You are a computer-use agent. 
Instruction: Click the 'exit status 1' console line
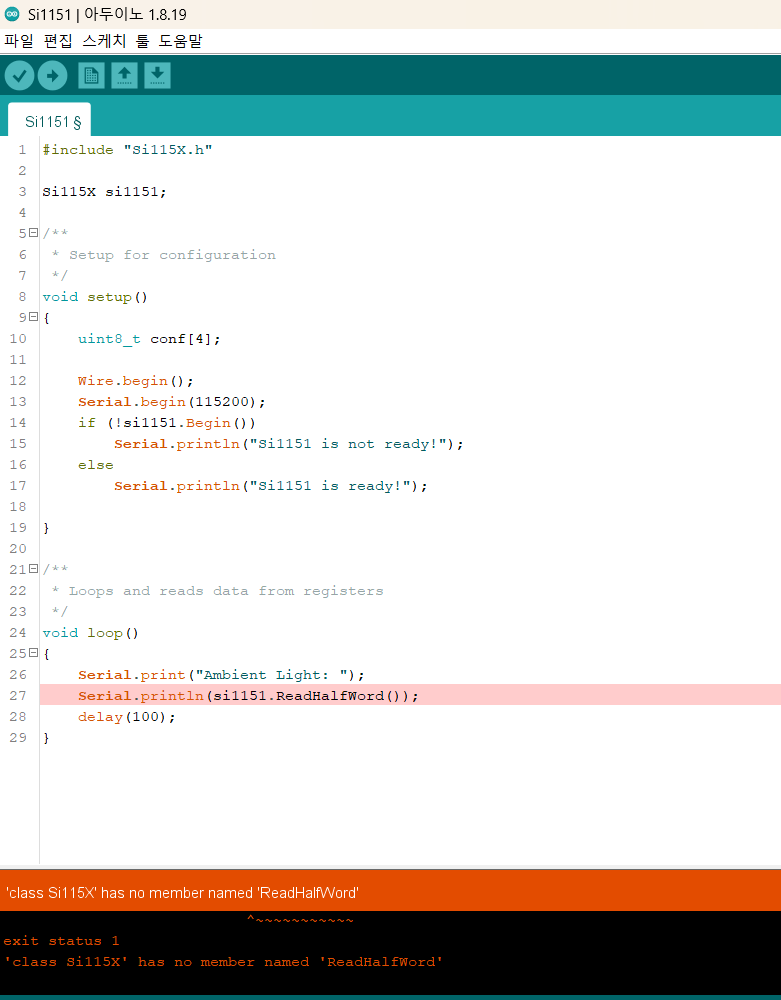pyautogui.click(x=61, y=941)
